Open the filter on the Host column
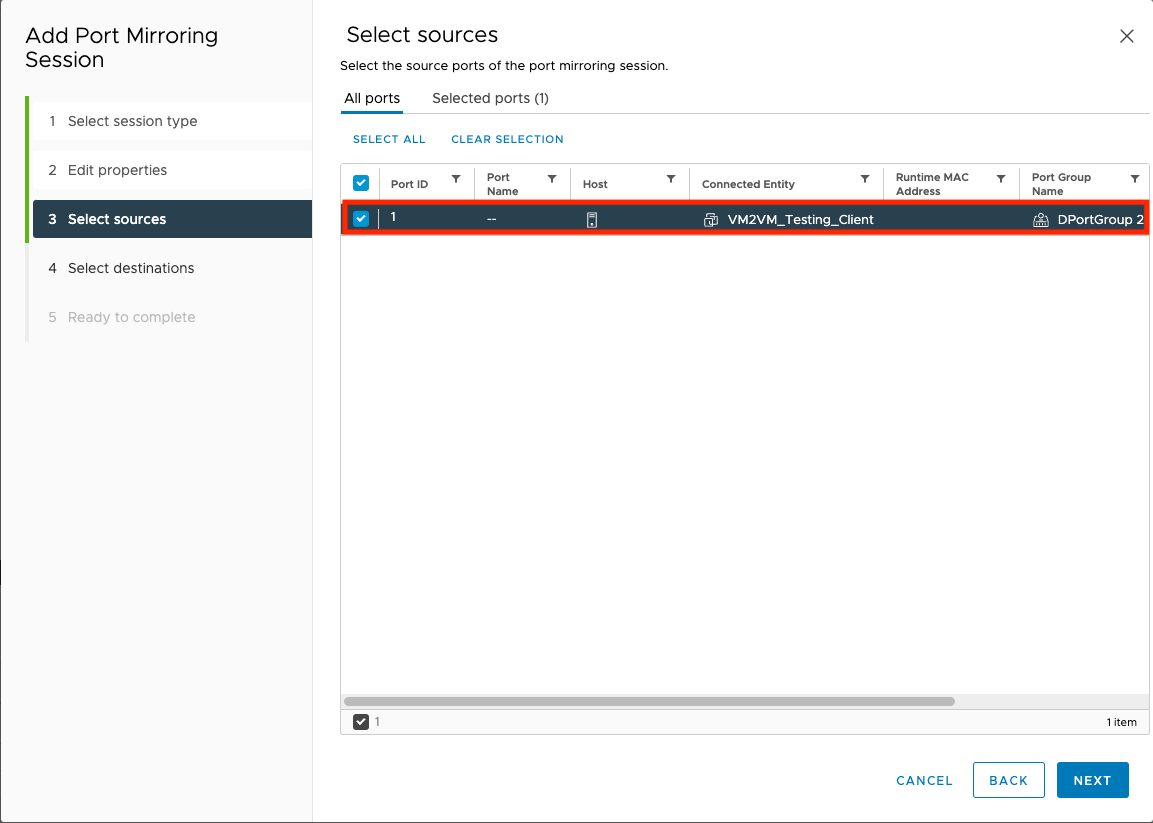Screen dimensions: 1153x823 pyautogui.click(x=670, y=183)
